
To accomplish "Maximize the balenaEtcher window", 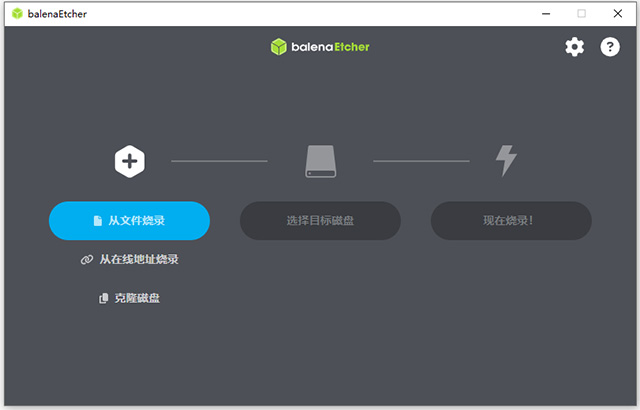I will pos(581,14).
